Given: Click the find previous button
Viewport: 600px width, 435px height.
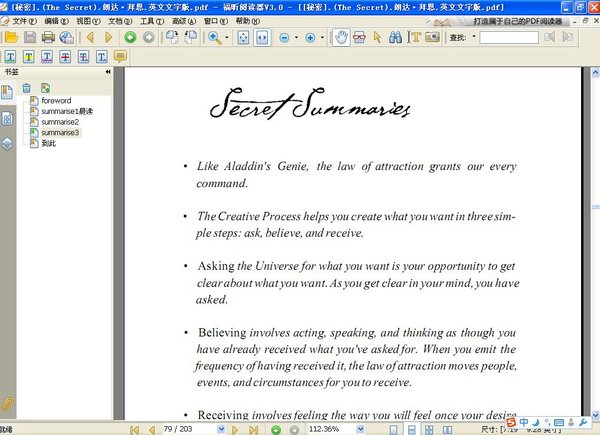Looking at the screenshot, I should tap(549, 37).
